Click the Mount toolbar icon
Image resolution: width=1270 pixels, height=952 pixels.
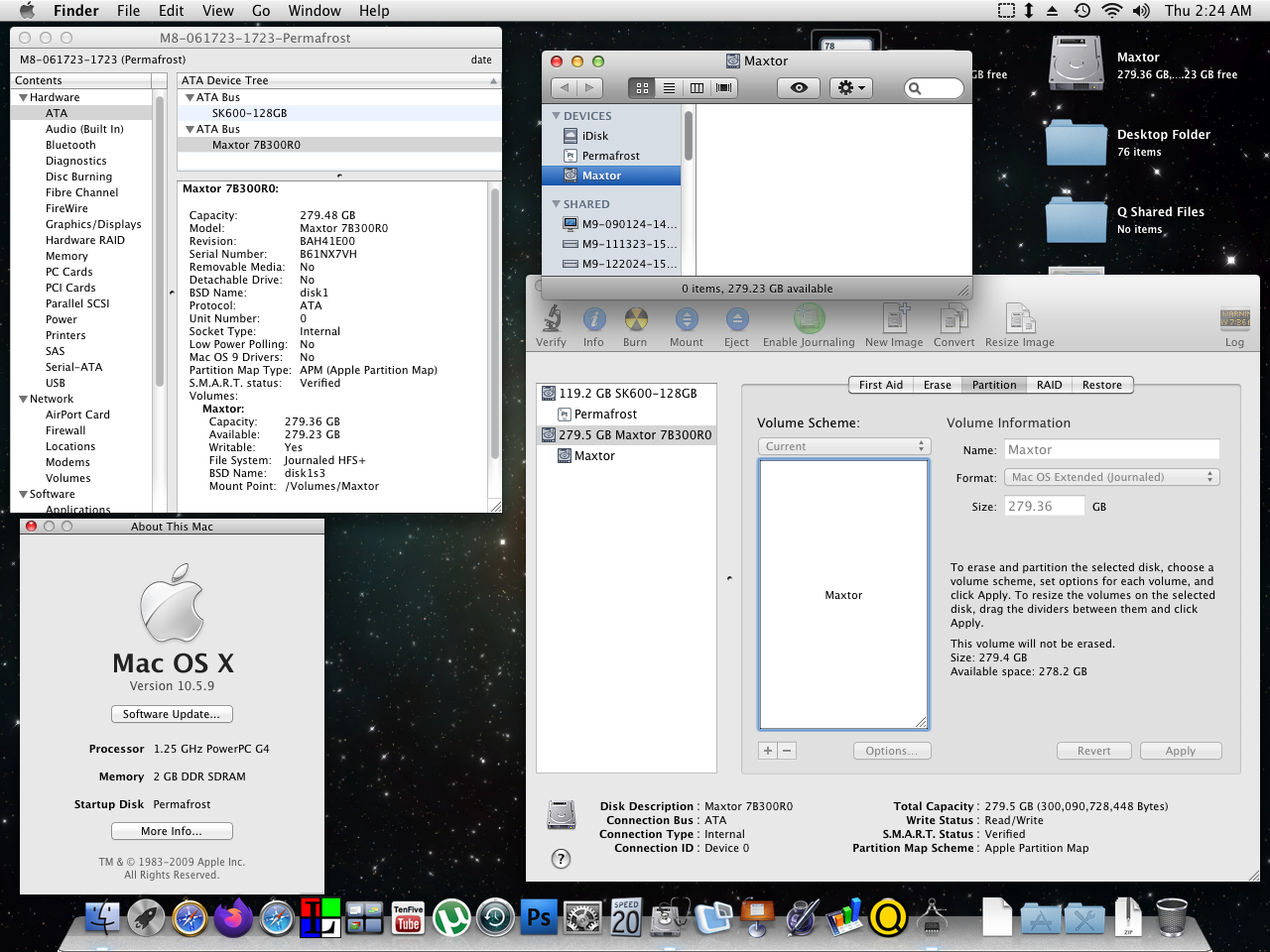686,319
